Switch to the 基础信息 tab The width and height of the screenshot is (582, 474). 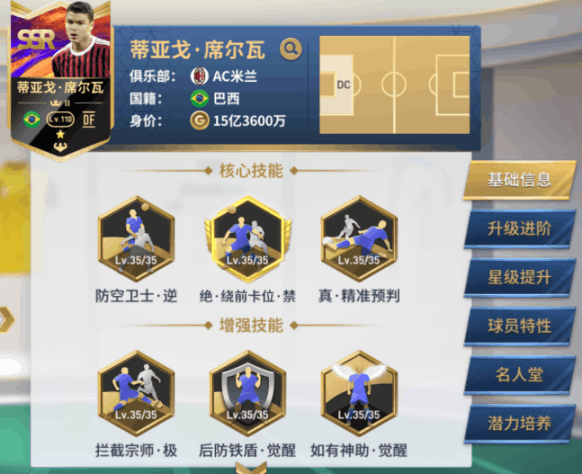[x=519, y=180]
